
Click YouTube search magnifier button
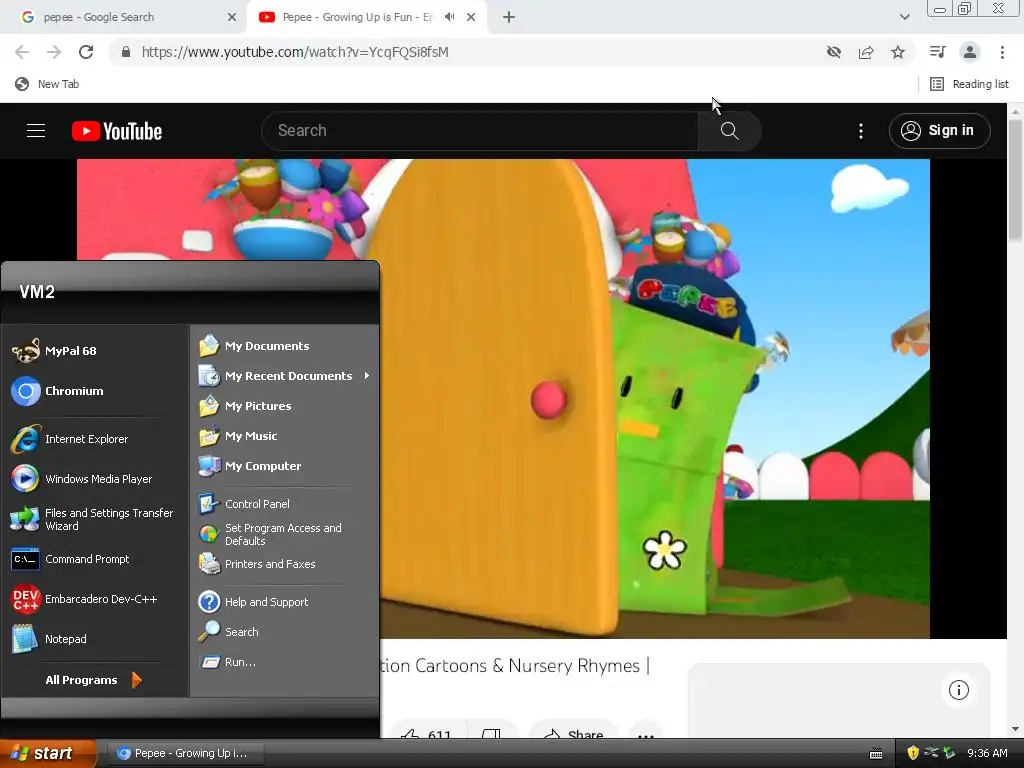pyautogui.click(x=729, y=131)
